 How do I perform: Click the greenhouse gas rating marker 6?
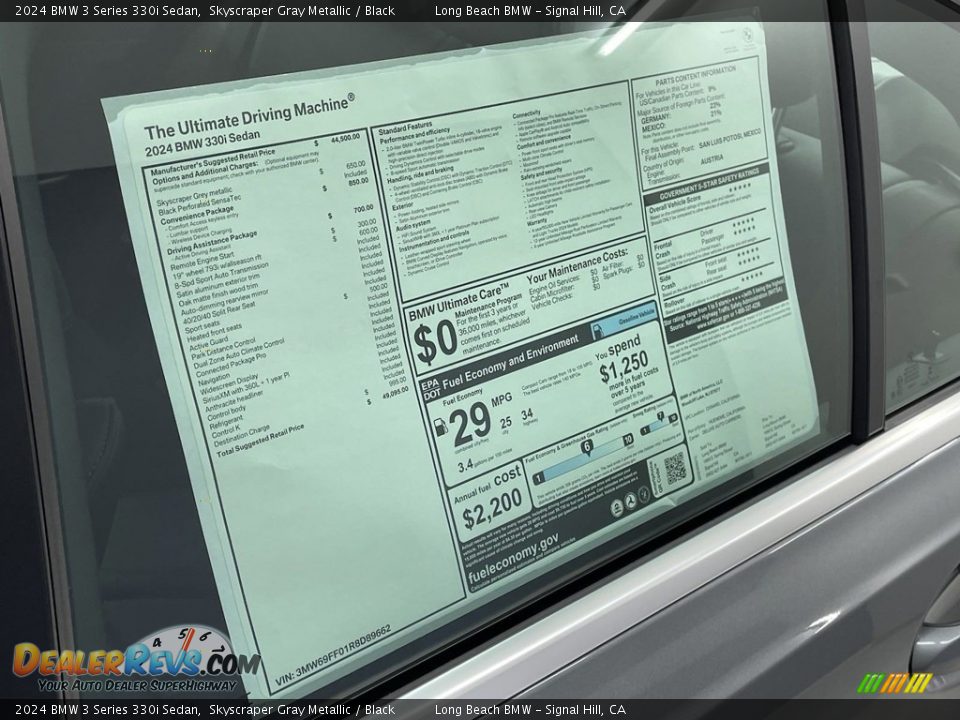587,448
